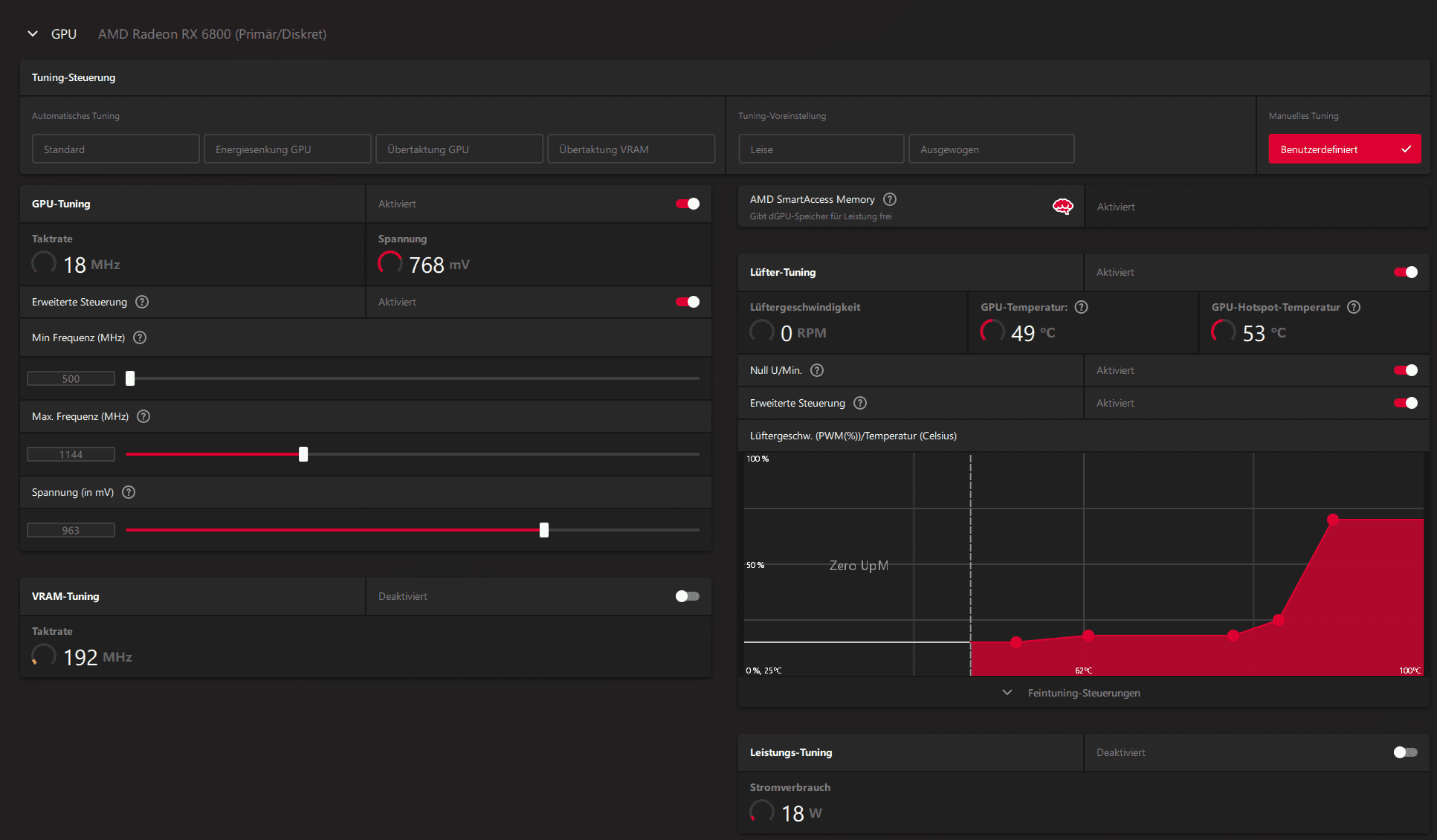Screen dimensions: 1437x840
Task: Click GPU Spannung gauge icon
Action: point(390,263)
